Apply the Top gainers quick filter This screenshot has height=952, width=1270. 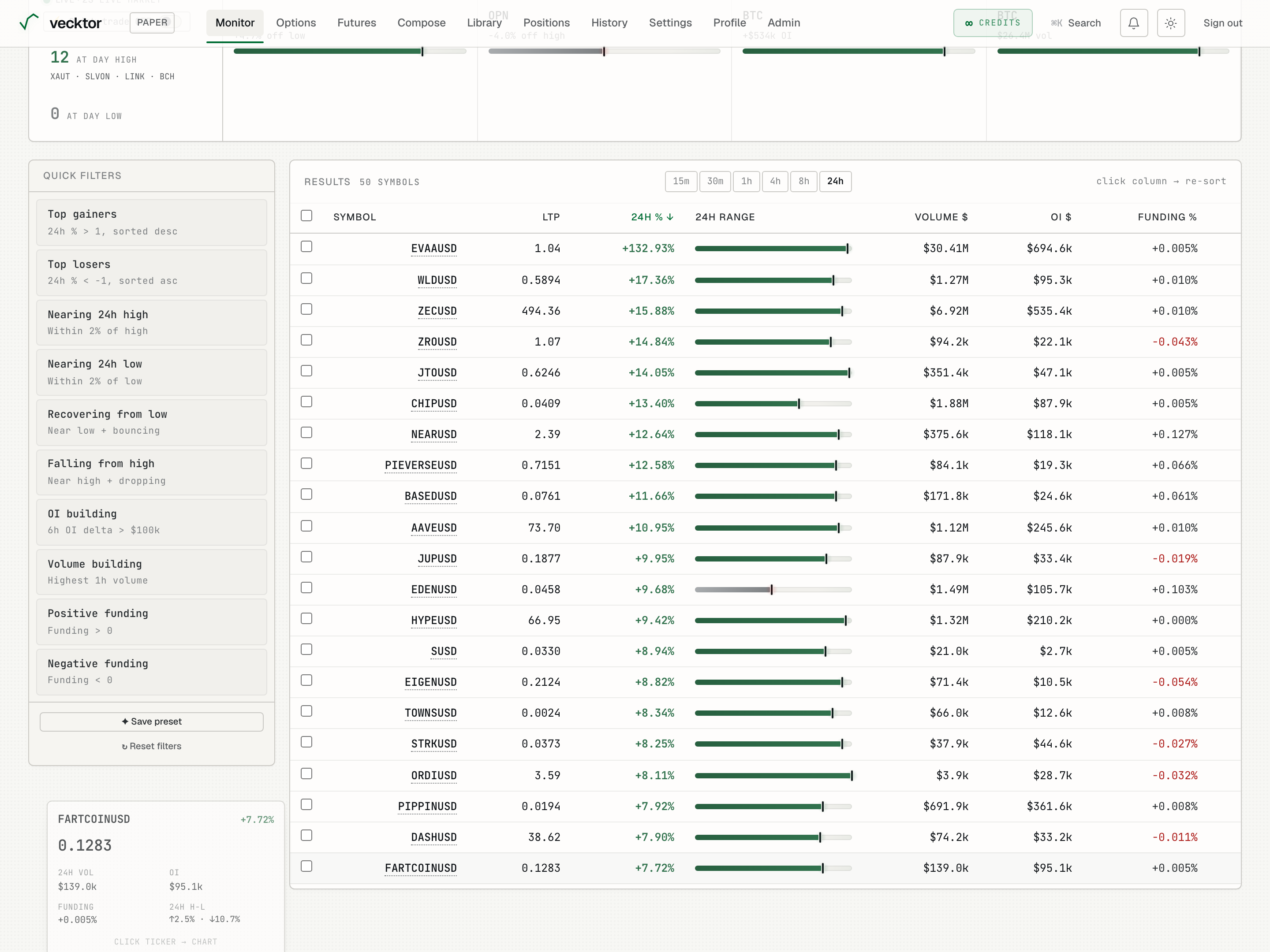coord(152,223)
